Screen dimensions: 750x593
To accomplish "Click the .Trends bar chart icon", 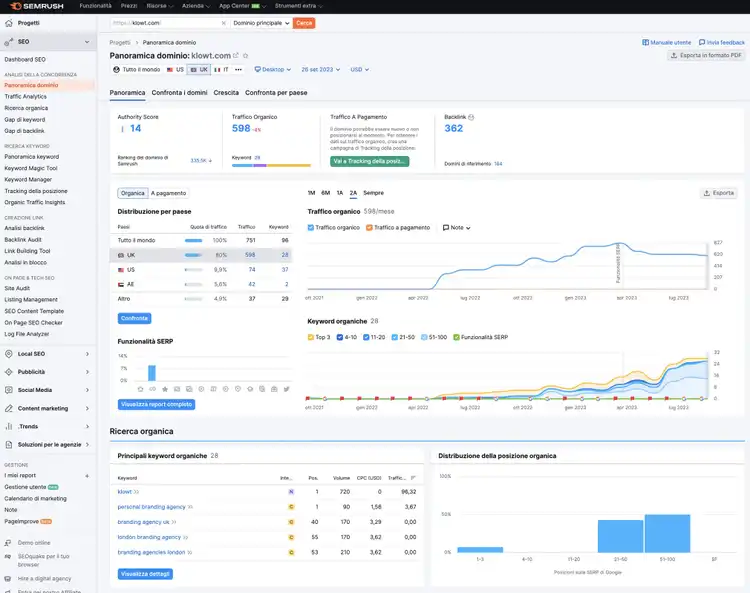I will pyautogui.click(x=9, y=427).
